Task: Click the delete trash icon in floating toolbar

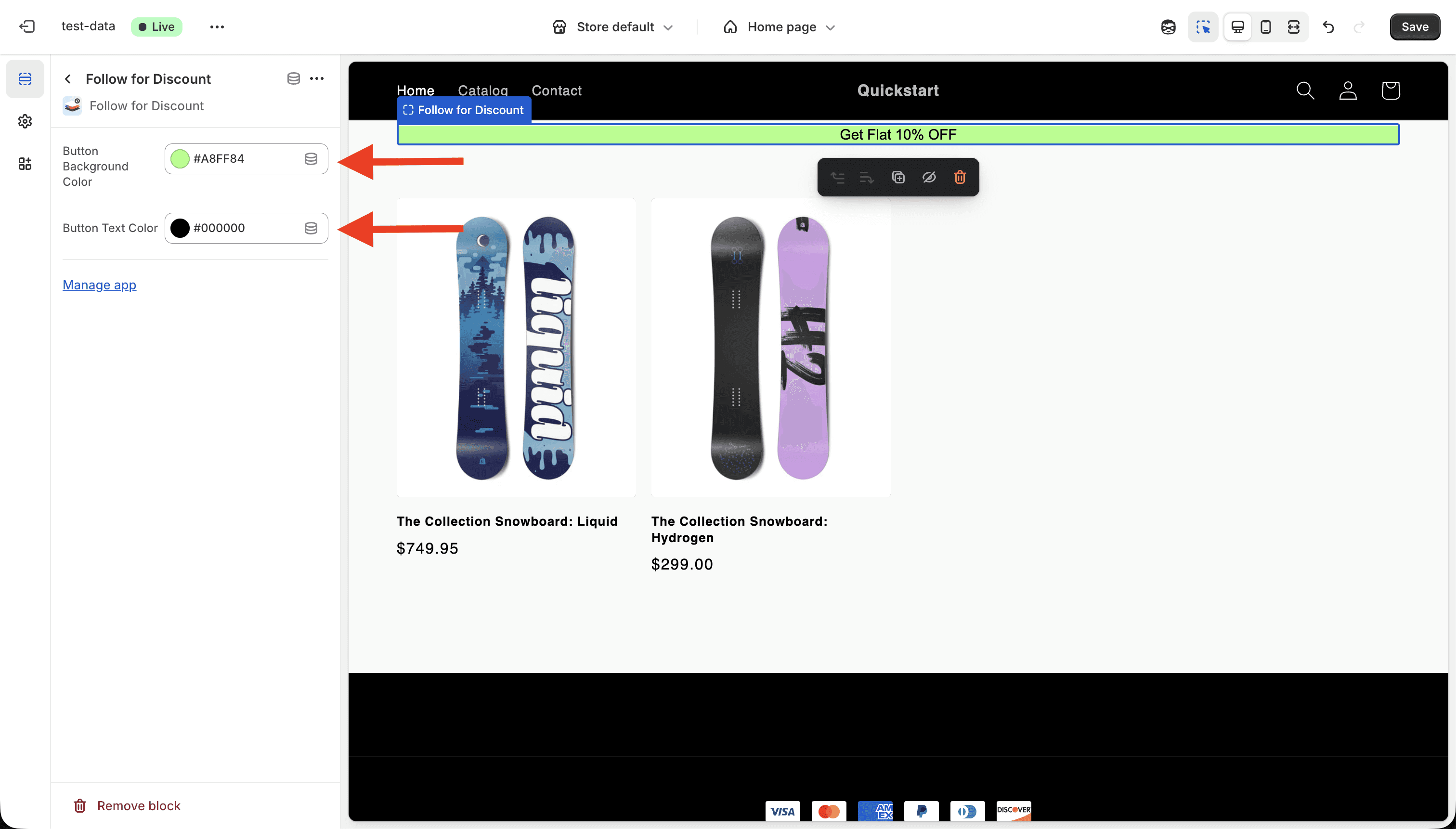Action: pos(960,177)
